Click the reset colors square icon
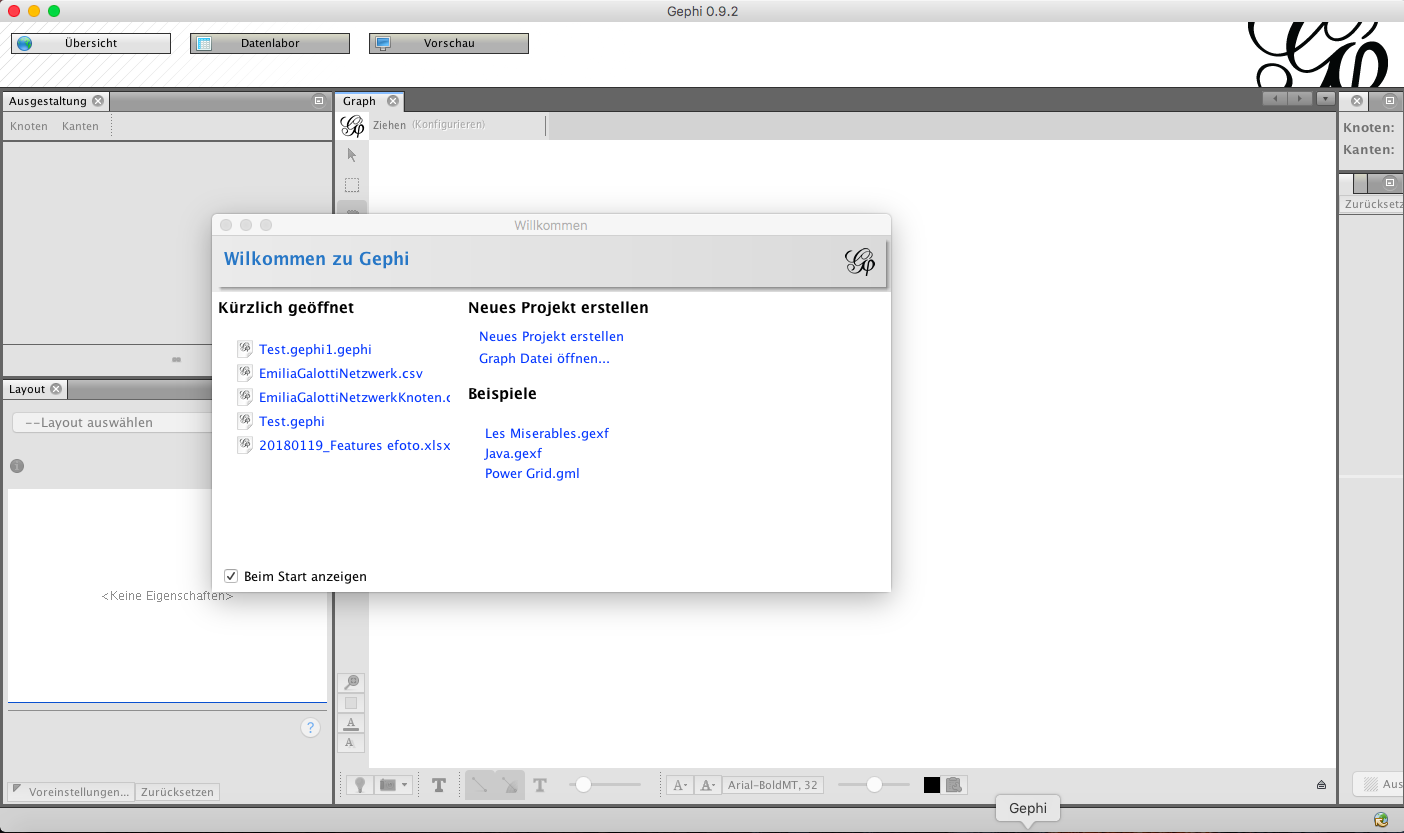1404x833 pixels. (351, 703)
